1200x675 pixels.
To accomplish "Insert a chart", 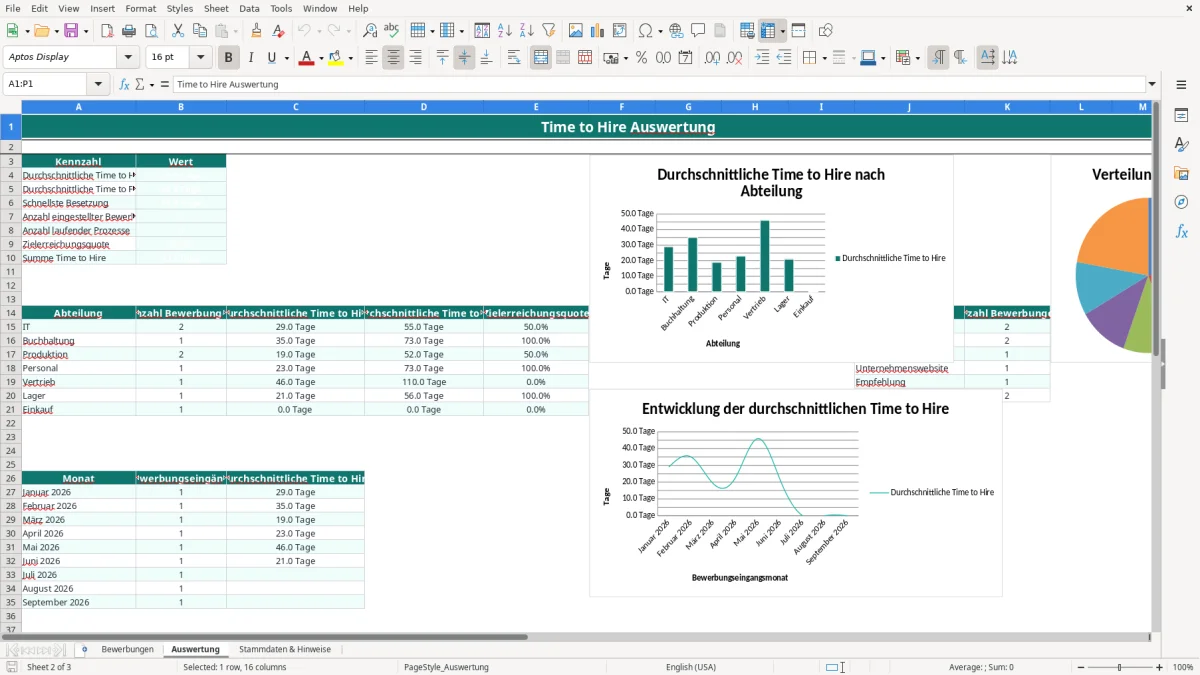I will click(x=598, y=31).
